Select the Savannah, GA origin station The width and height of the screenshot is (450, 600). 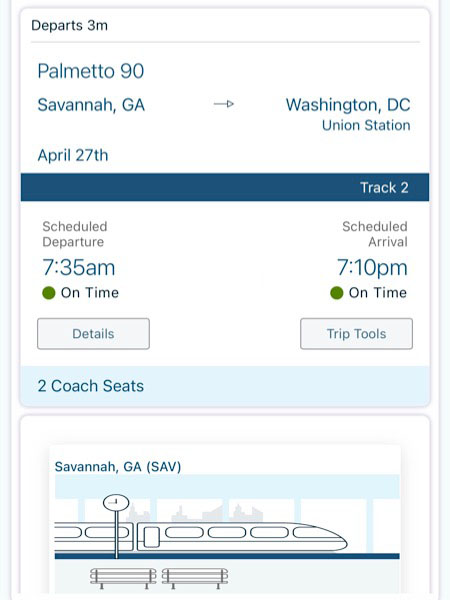pos(91,105)
